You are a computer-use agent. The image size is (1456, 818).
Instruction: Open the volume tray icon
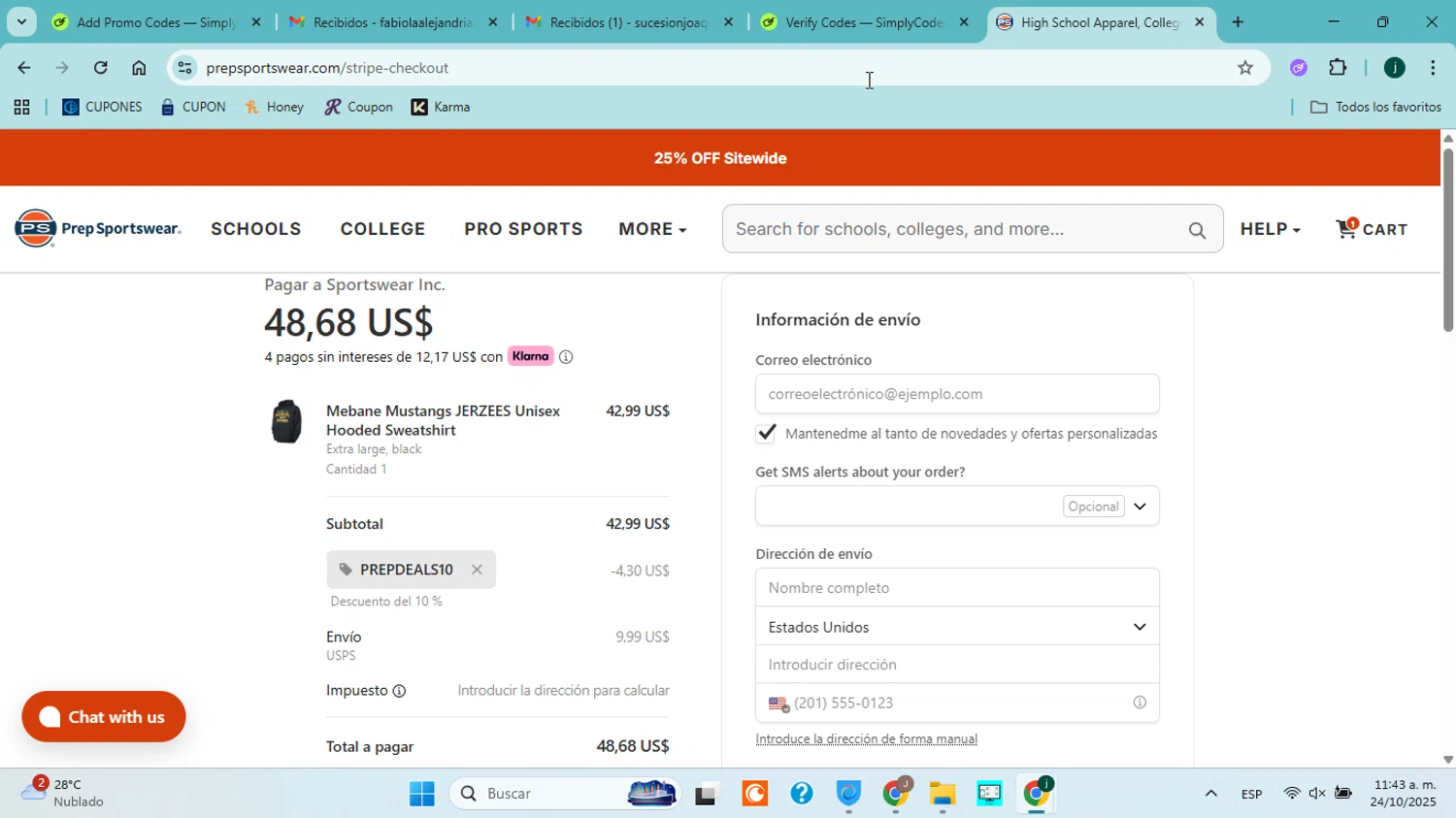[1317, 794]
